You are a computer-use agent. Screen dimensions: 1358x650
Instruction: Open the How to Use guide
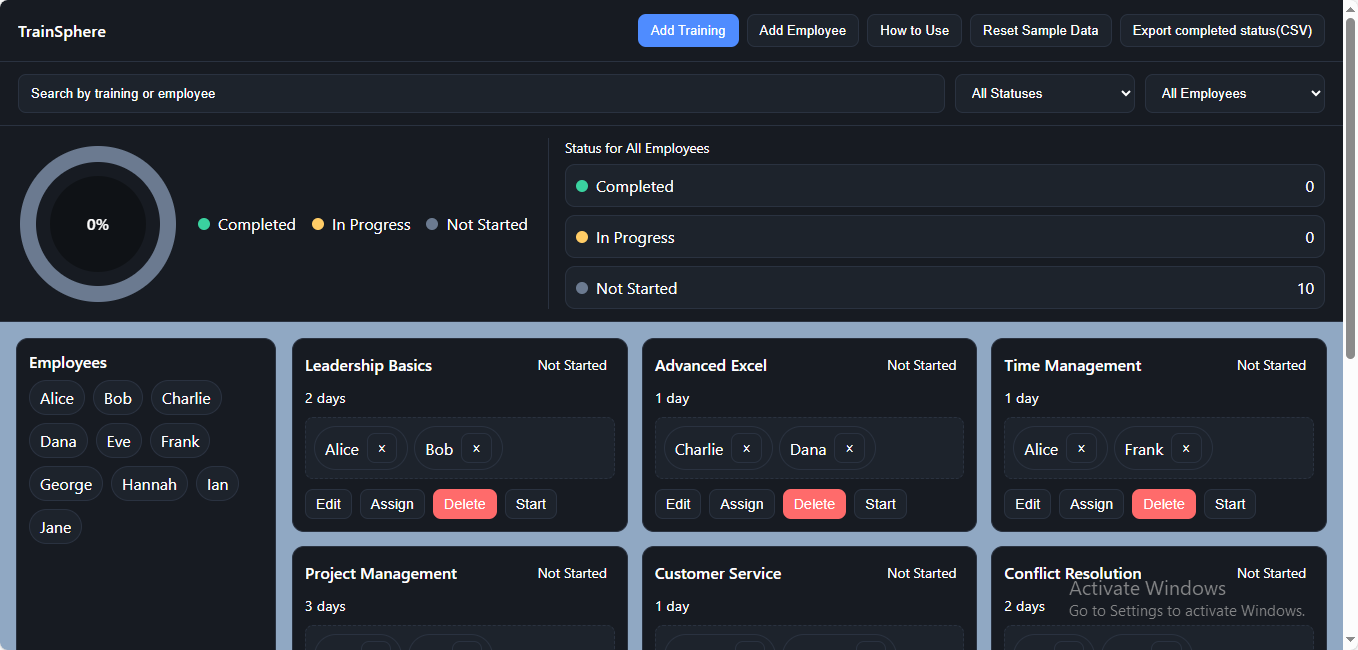(x=914, y=31)
